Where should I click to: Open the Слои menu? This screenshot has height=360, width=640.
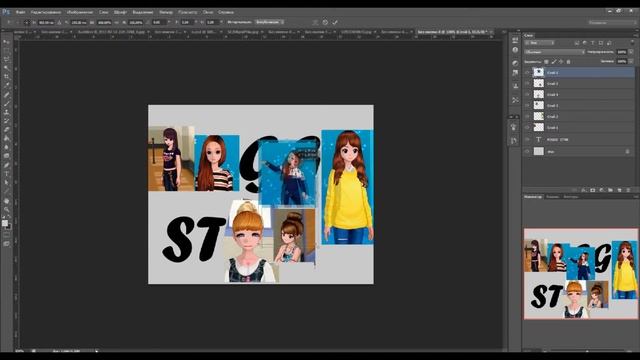104,12
